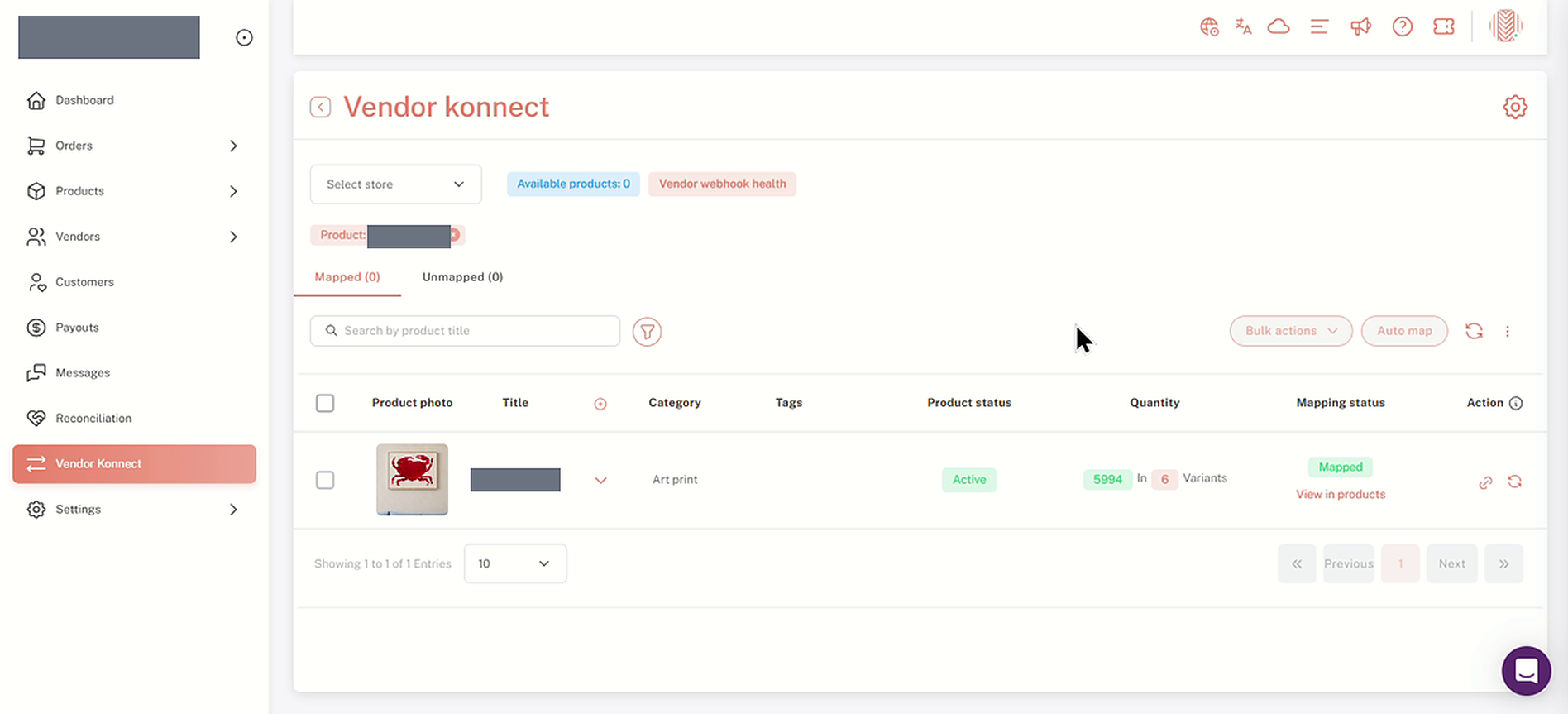Open the user profile avatar
The image size is (1568, 714).
1506,26
